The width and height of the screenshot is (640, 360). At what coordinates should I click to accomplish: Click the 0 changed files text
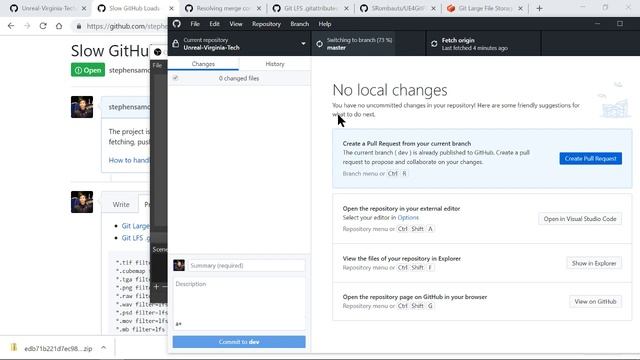click(x=239, y=78)
